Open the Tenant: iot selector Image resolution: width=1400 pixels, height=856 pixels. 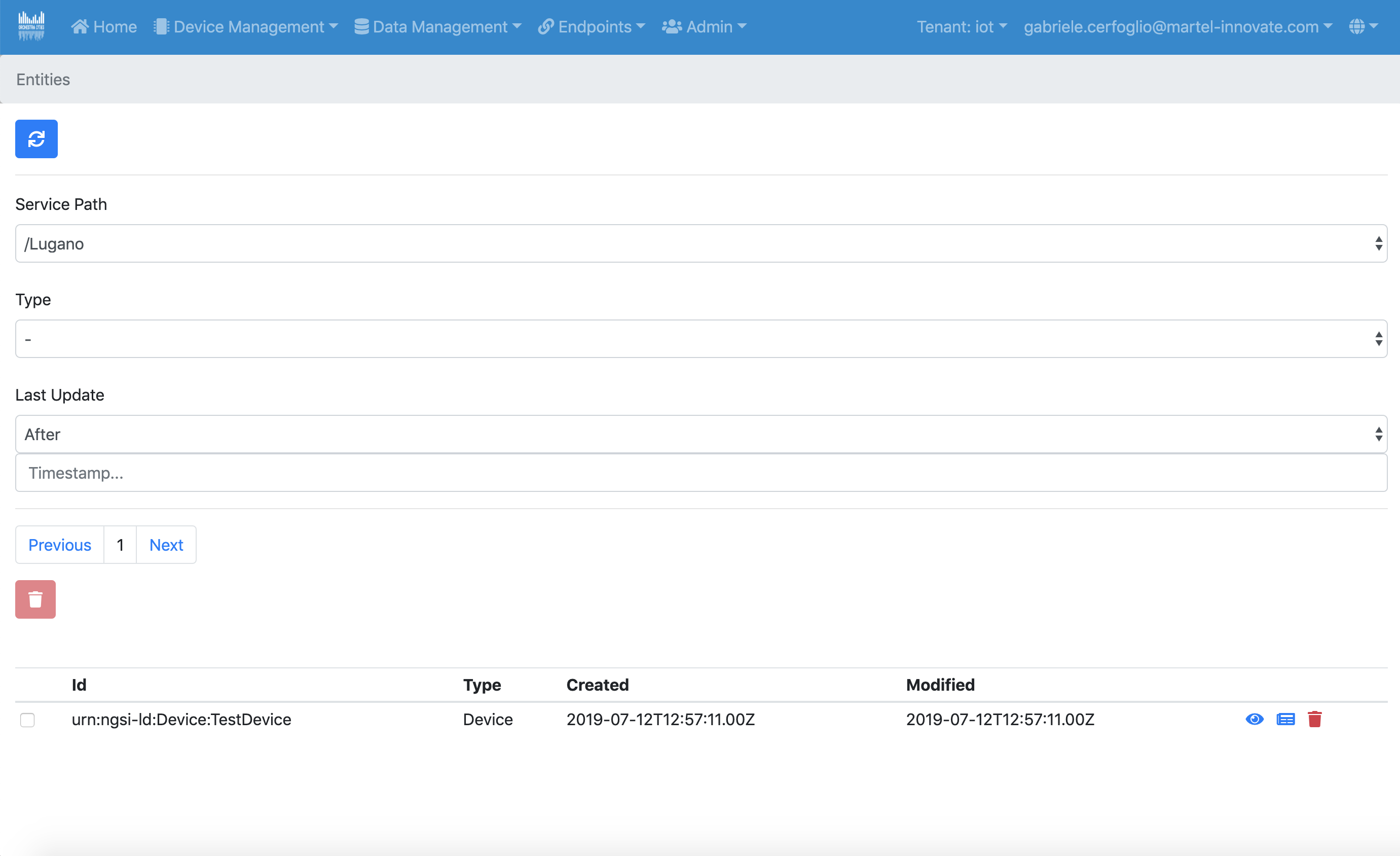962,27
